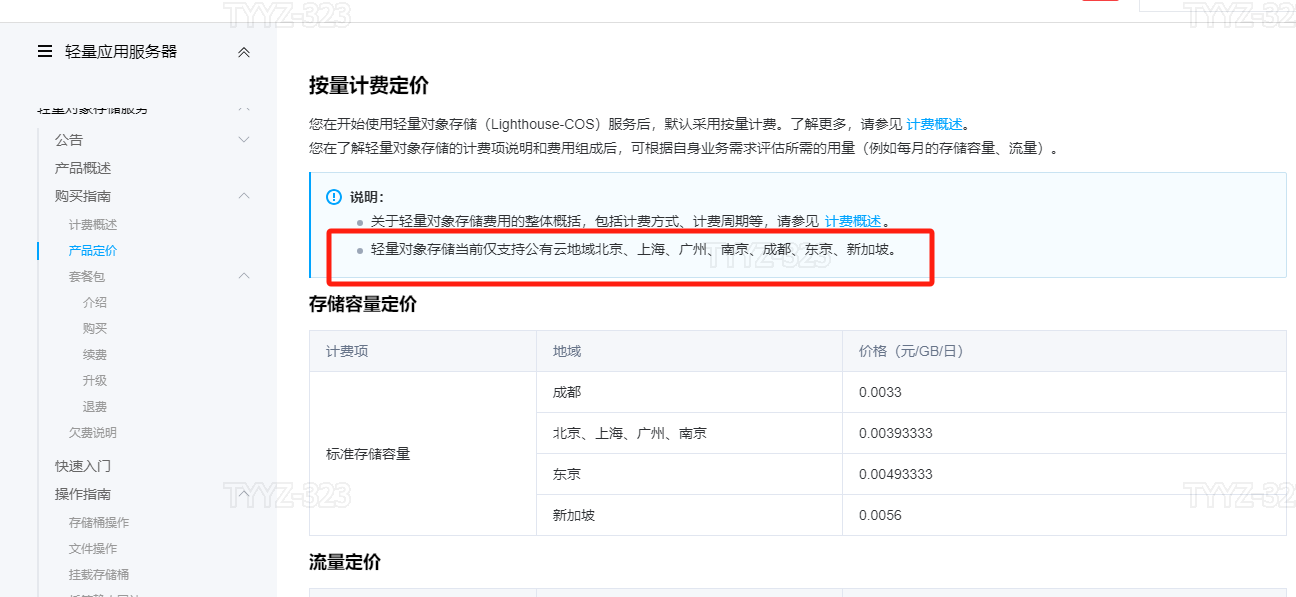Open 续费 under 套餐包
The image size is (1296, 597).
click(x=95, y=354)
